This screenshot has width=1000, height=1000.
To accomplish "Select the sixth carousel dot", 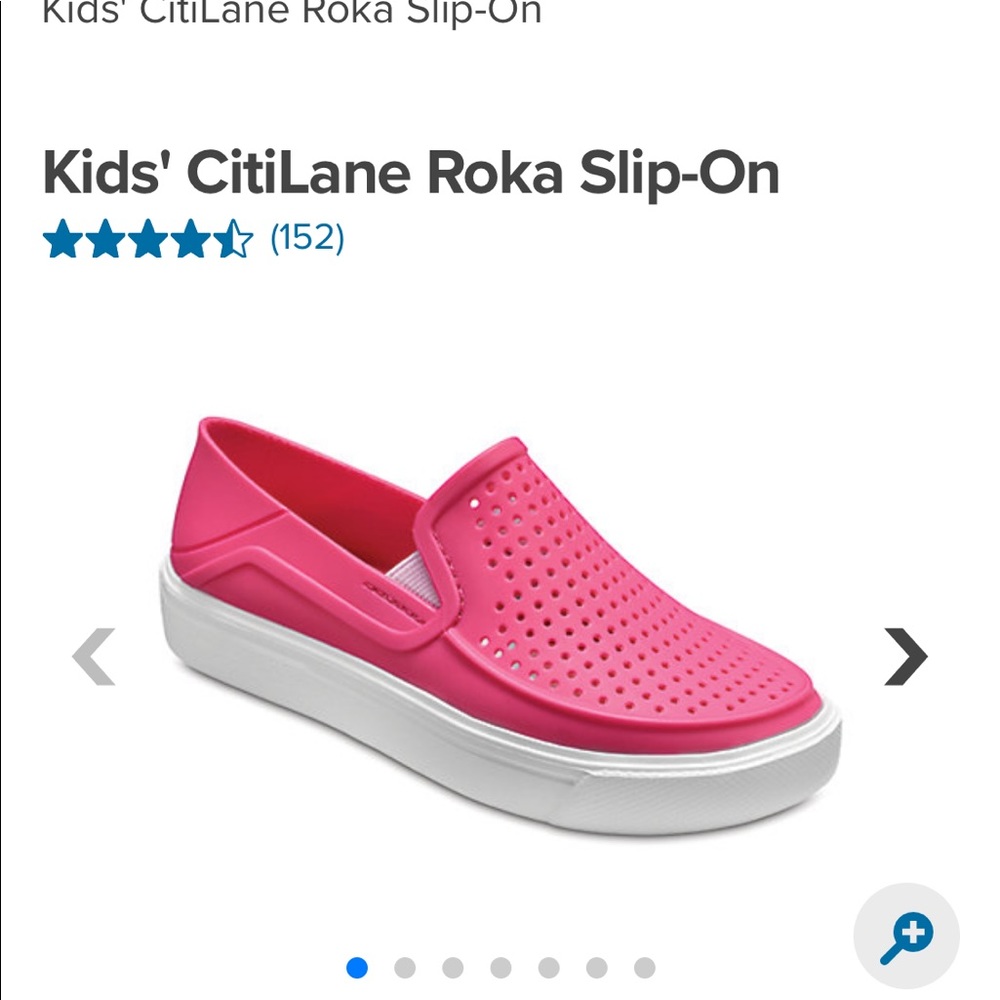I will [x=595, y=966].
